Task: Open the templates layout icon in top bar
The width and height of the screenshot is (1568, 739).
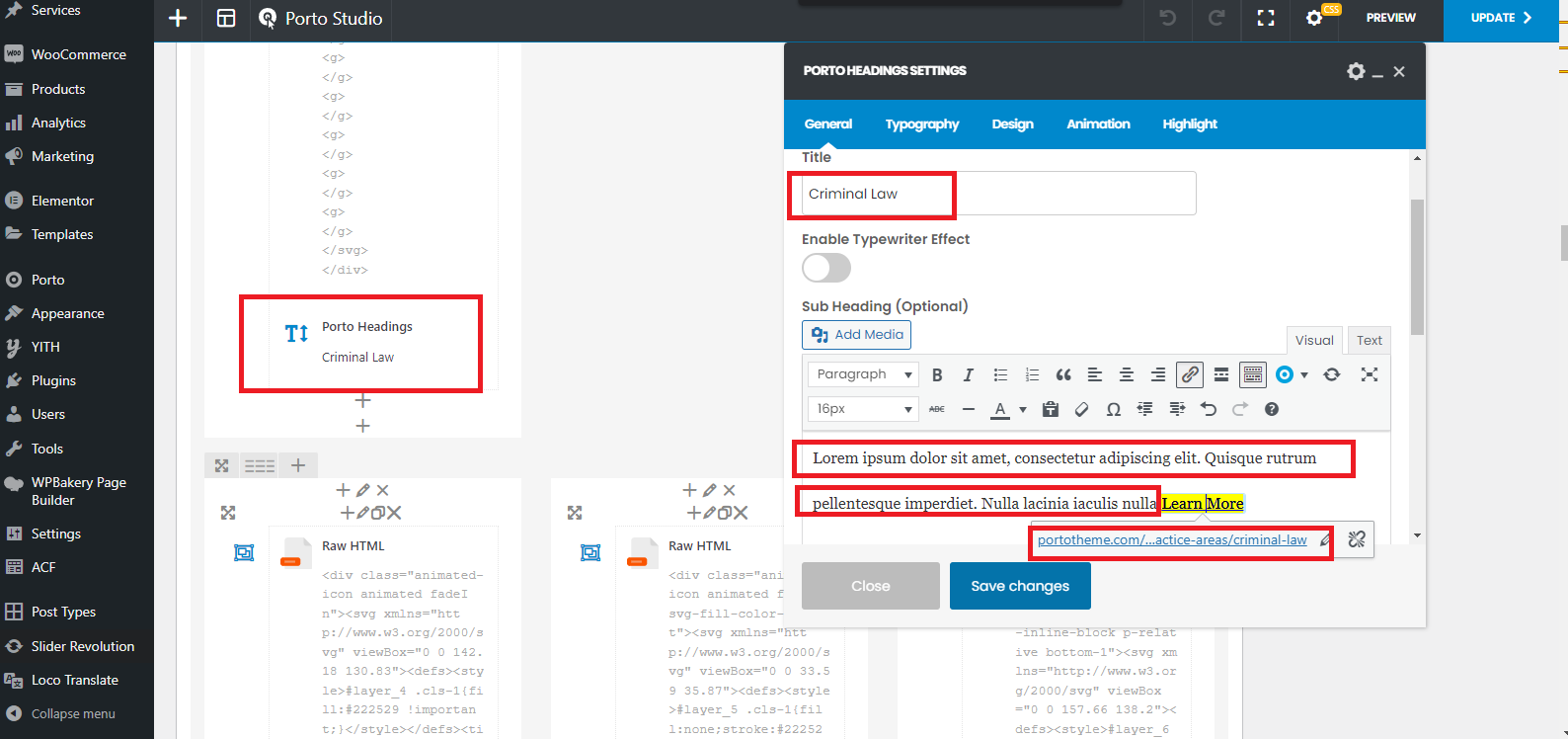Action: coord(226,18)
